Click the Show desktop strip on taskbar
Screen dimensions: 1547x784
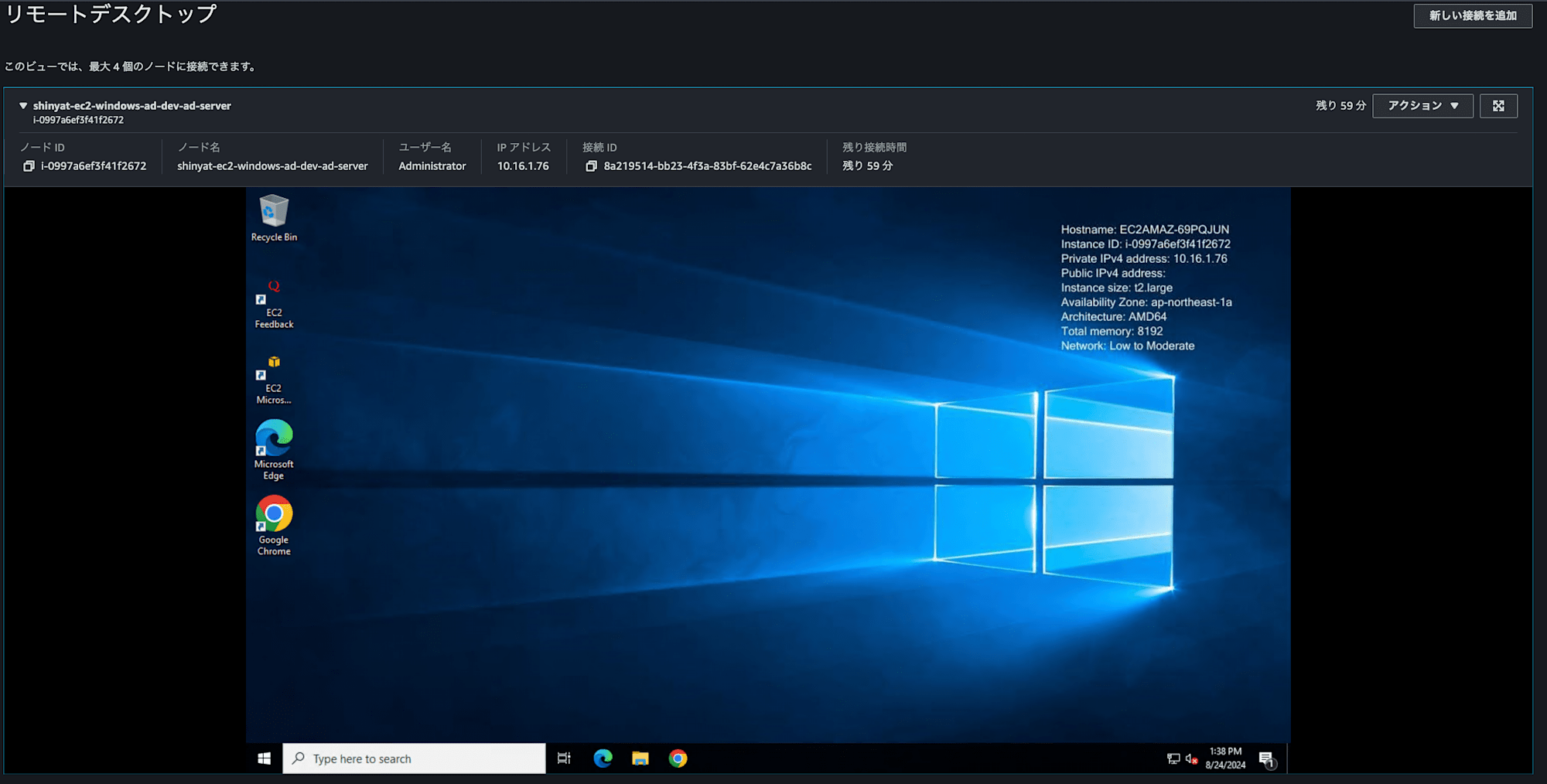tap(1288, 758)
